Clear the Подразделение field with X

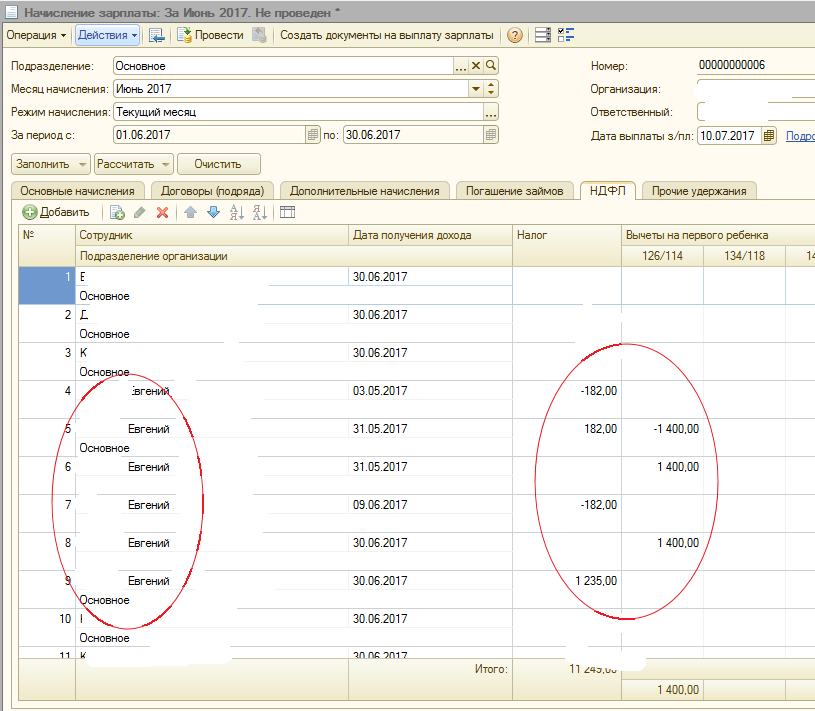coord(476,66)
